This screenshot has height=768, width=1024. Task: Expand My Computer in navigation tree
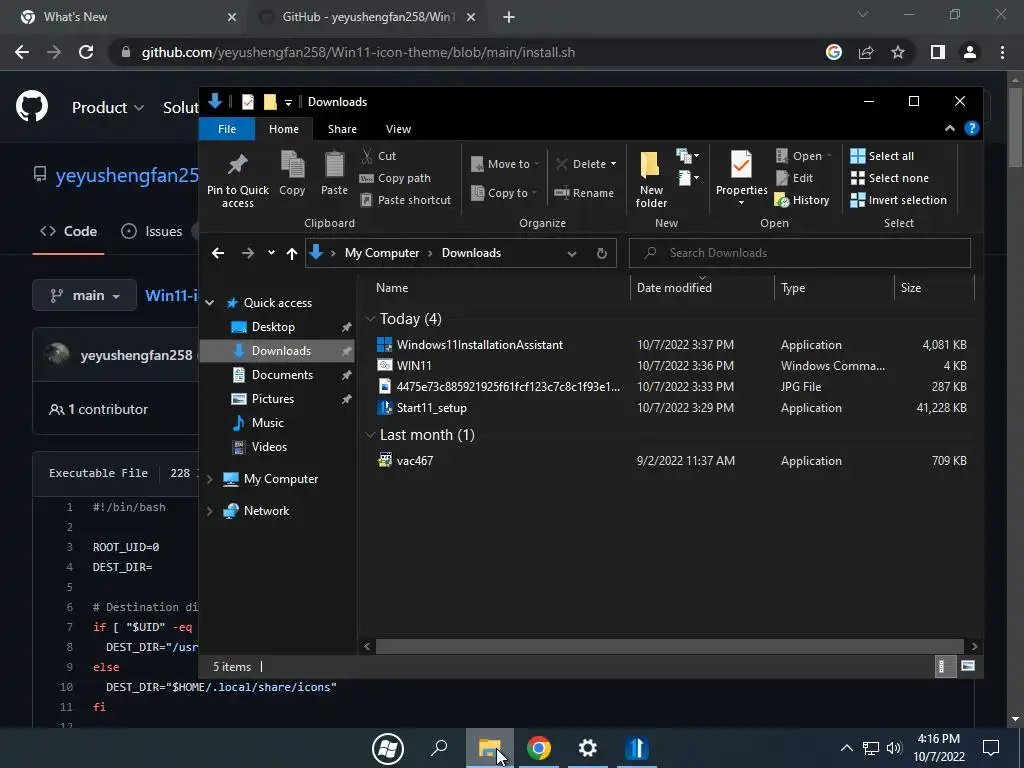click(x=210, y=479)
